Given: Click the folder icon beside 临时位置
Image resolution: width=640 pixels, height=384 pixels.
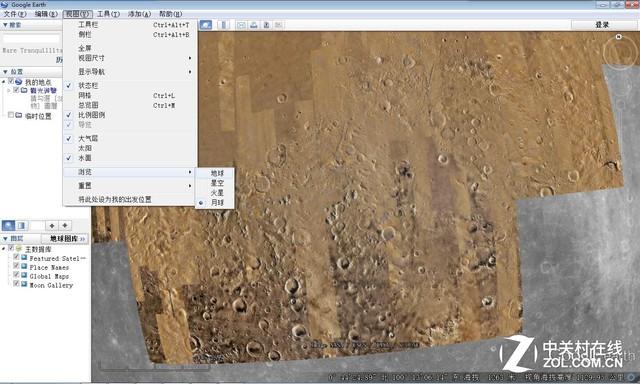Looking at the screenshot, I should click(x=19, y=115).
